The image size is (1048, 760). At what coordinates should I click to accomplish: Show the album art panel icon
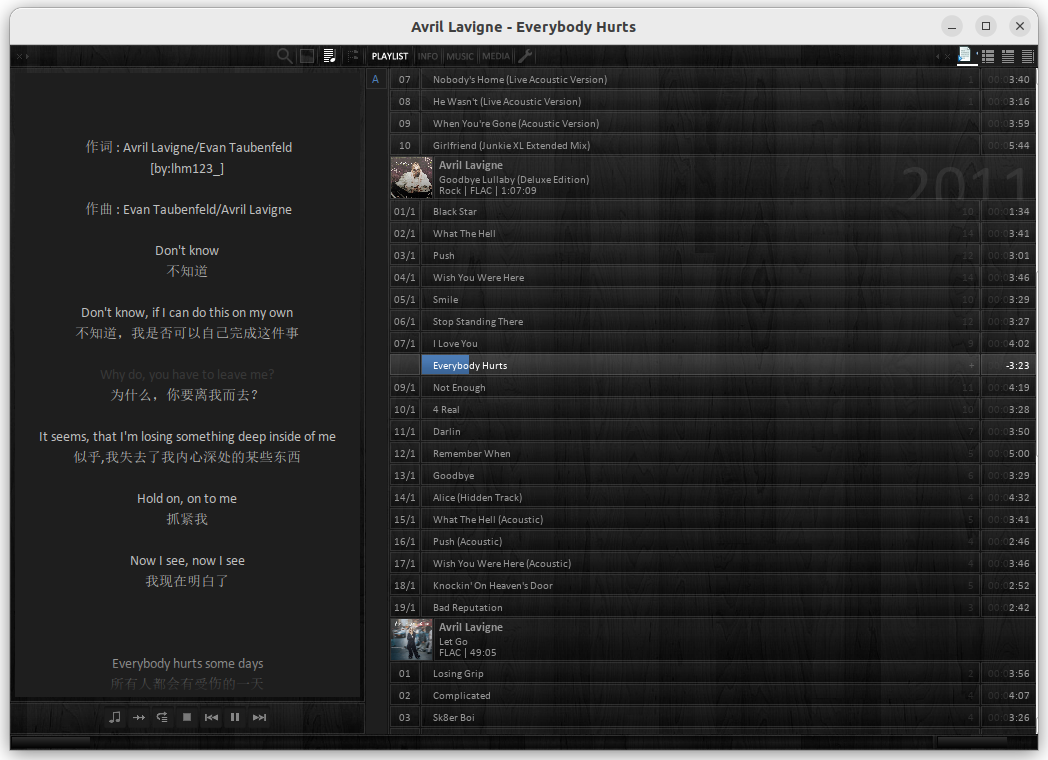(x=307, y=56)
